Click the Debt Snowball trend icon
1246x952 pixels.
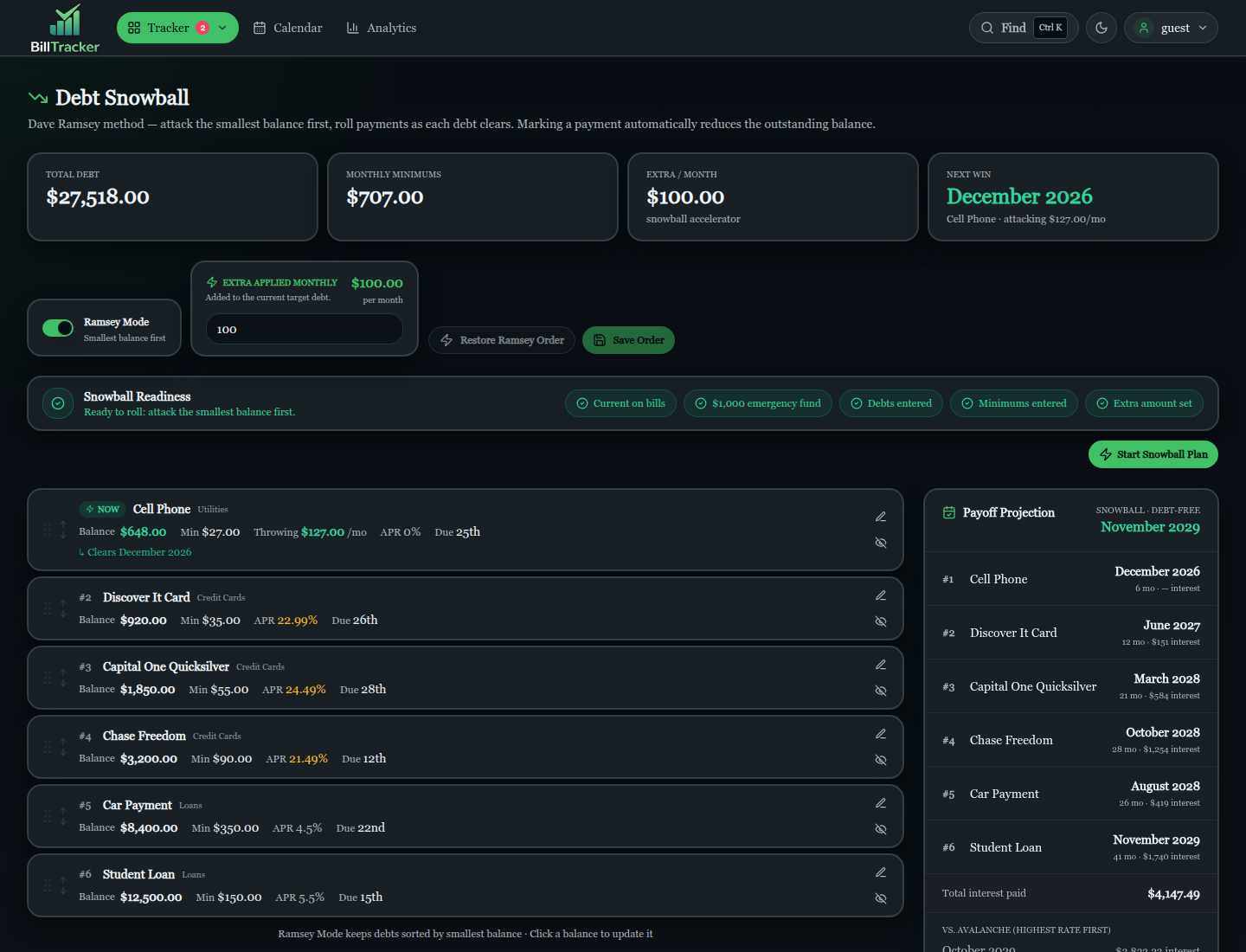tap(38, 98)
